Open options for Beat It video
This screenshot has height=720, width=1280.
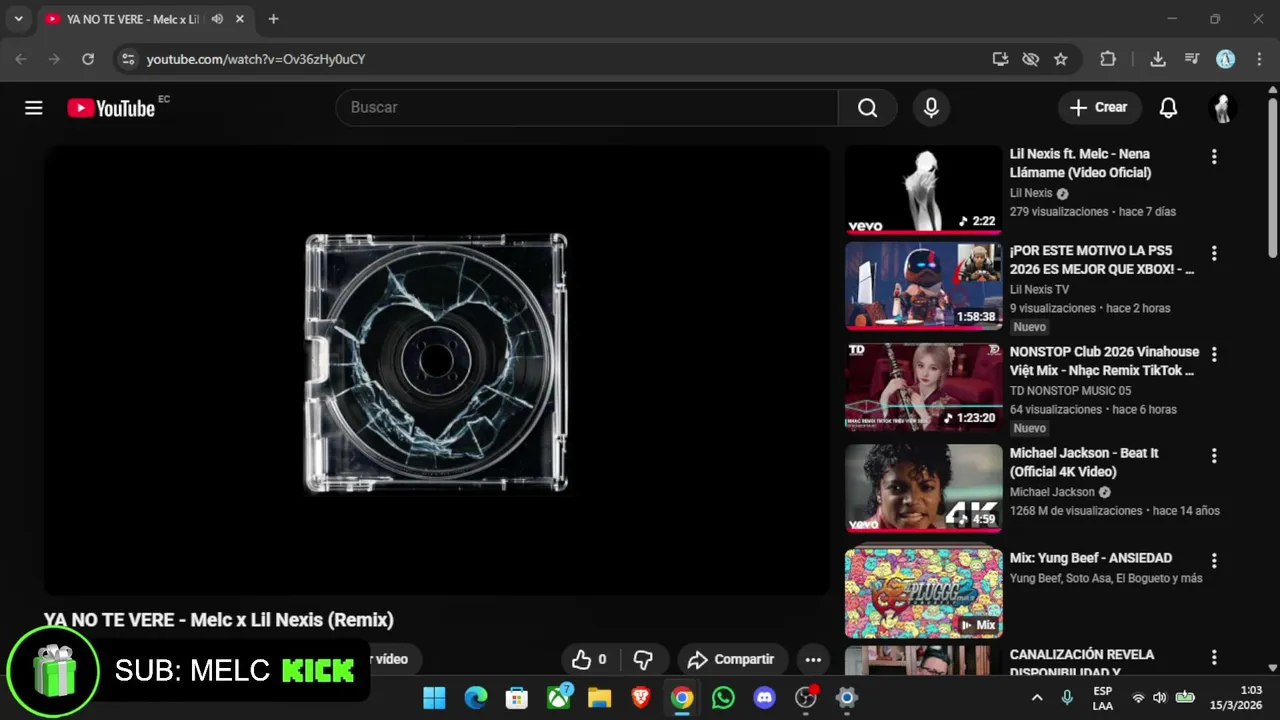pos(1214,456)
